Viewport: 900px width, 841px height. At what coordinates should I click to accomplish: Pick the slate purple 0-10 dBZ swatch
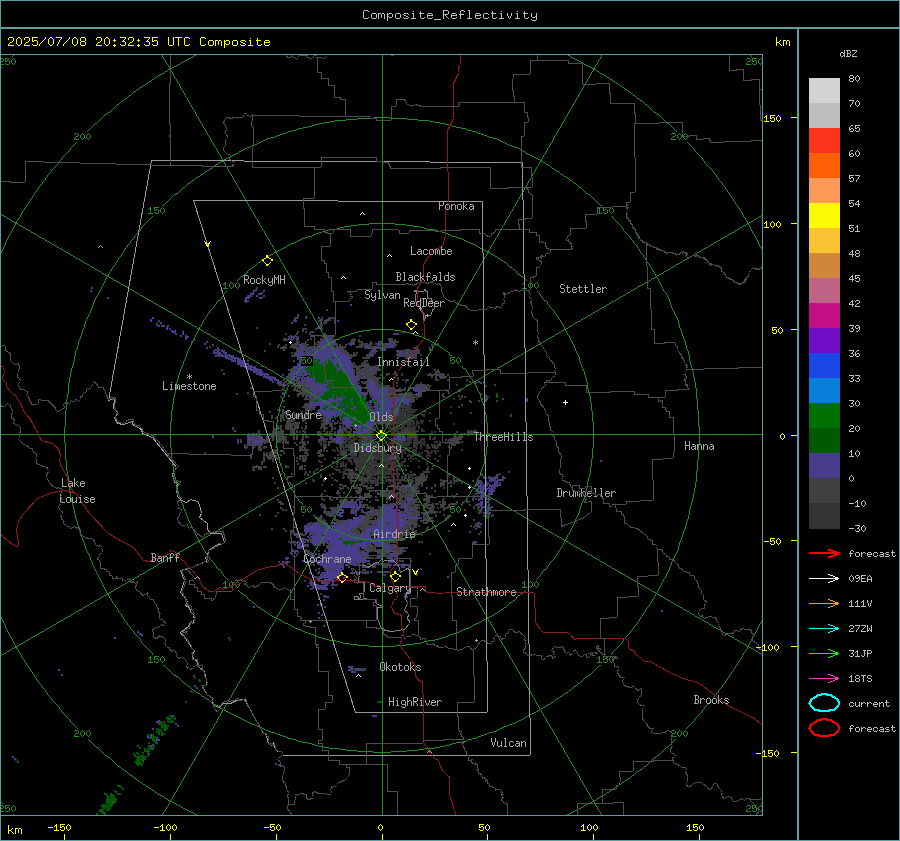(824, 466)
